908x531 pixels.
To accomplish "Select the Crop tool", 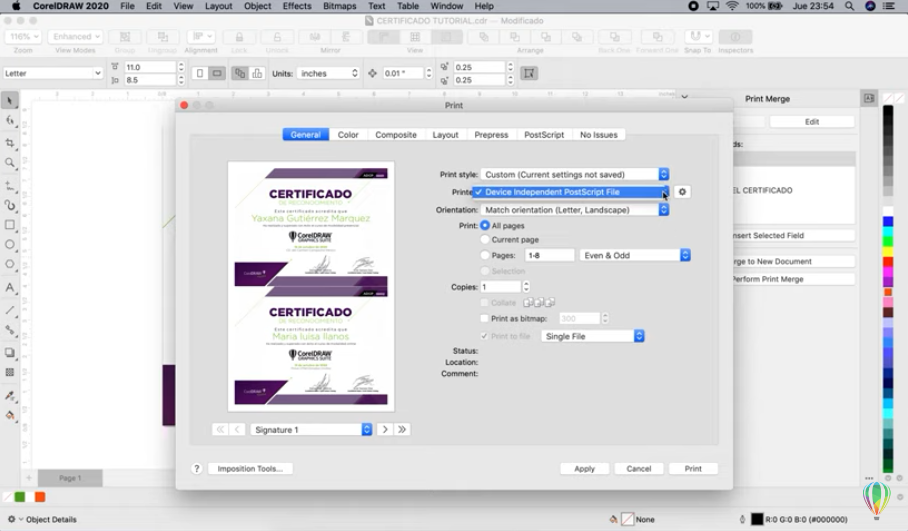I will (x=10, y=142).
